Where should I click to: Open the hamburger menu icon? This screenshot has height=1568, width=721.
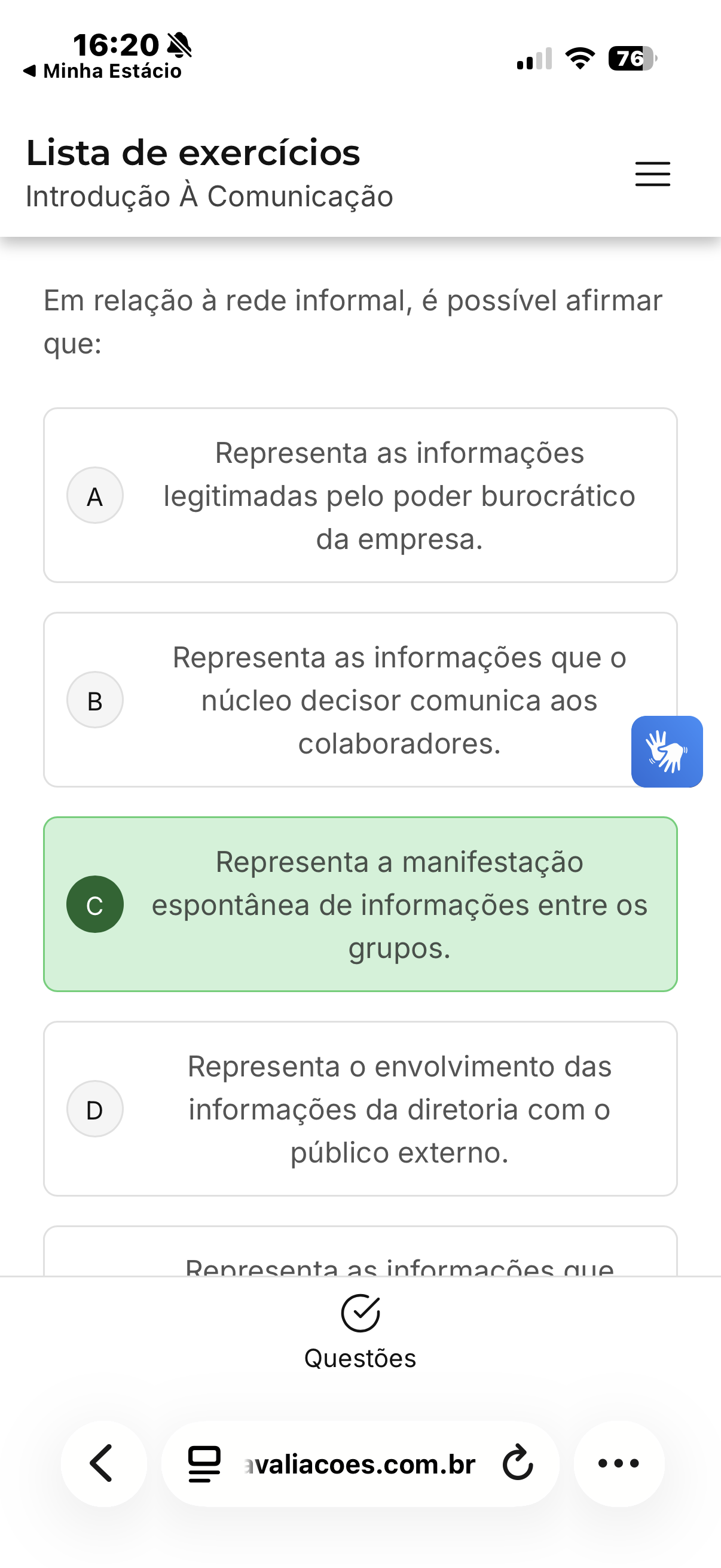tap(652, 173)
